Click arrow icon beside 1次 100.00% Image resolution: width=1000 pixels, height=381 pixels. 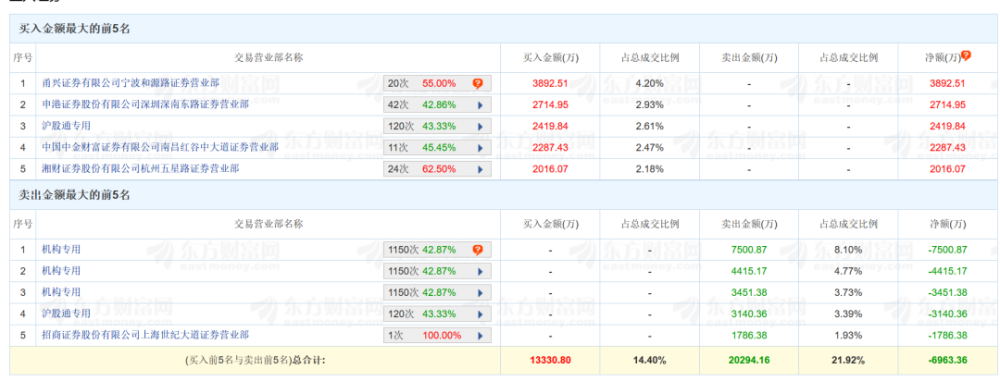click(x=480, y=335)
